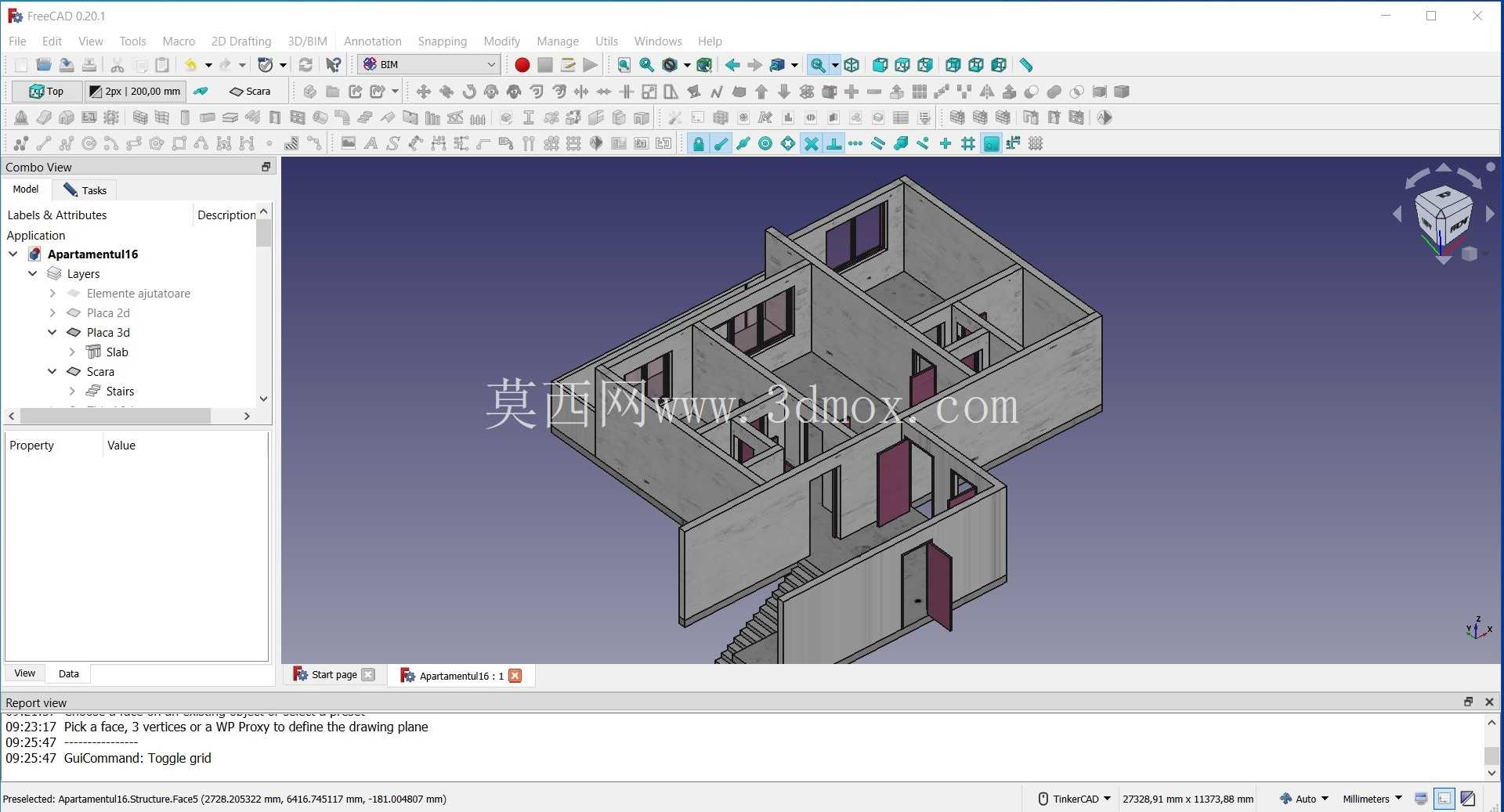The image size is (1504, 812).
Task: Open the Manage menu
Action: [558, 42]
